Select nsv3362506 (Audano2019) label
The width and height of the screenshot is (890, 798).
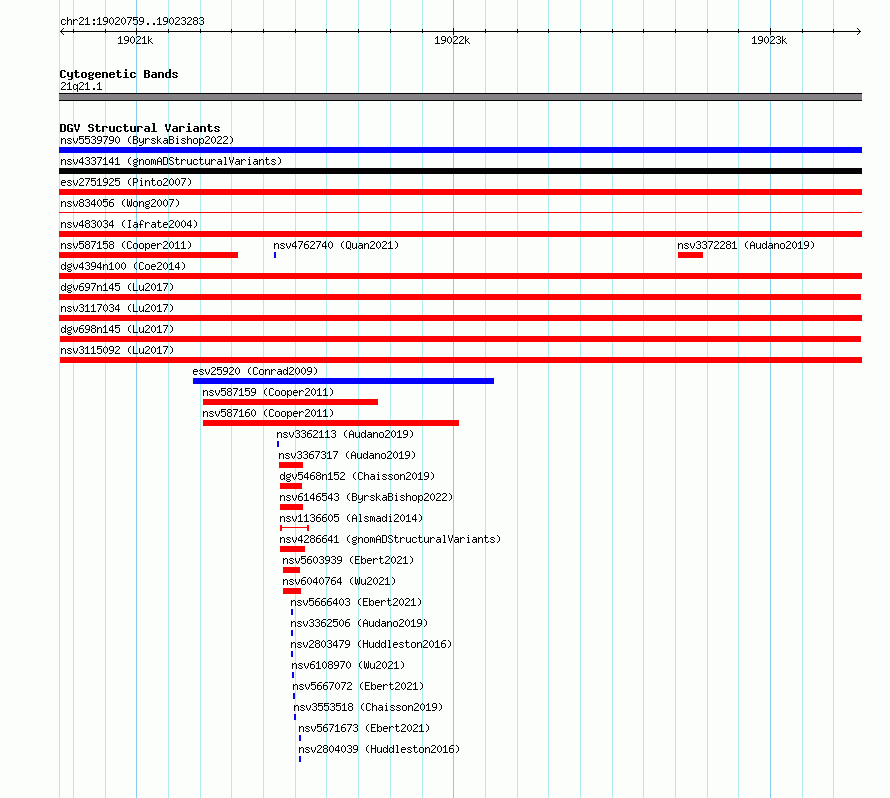pyautogui.click(x=359, y=623)
